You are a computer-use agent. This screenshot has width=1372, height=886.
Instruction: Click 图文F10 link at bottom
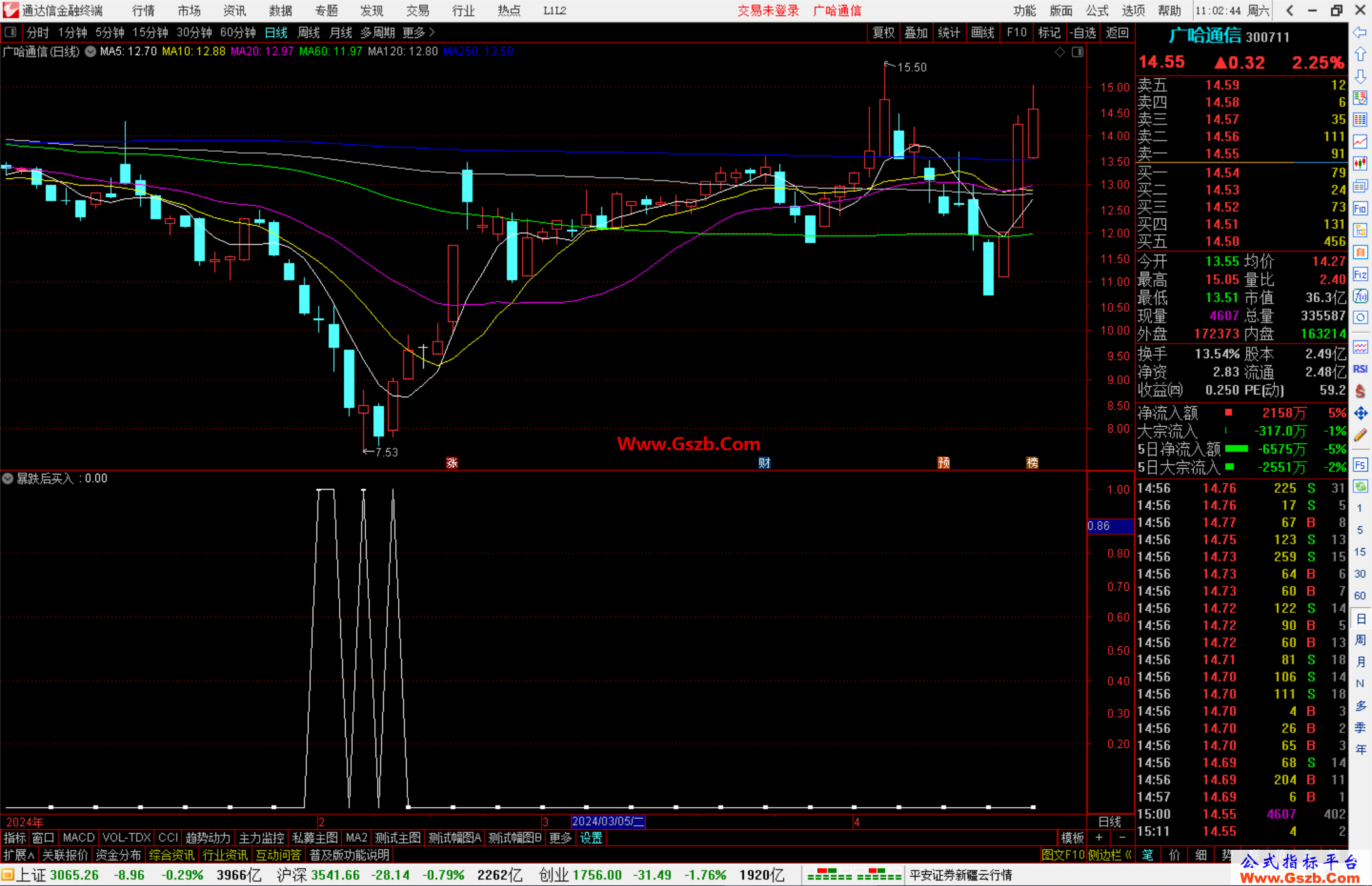coord(1063,855)
